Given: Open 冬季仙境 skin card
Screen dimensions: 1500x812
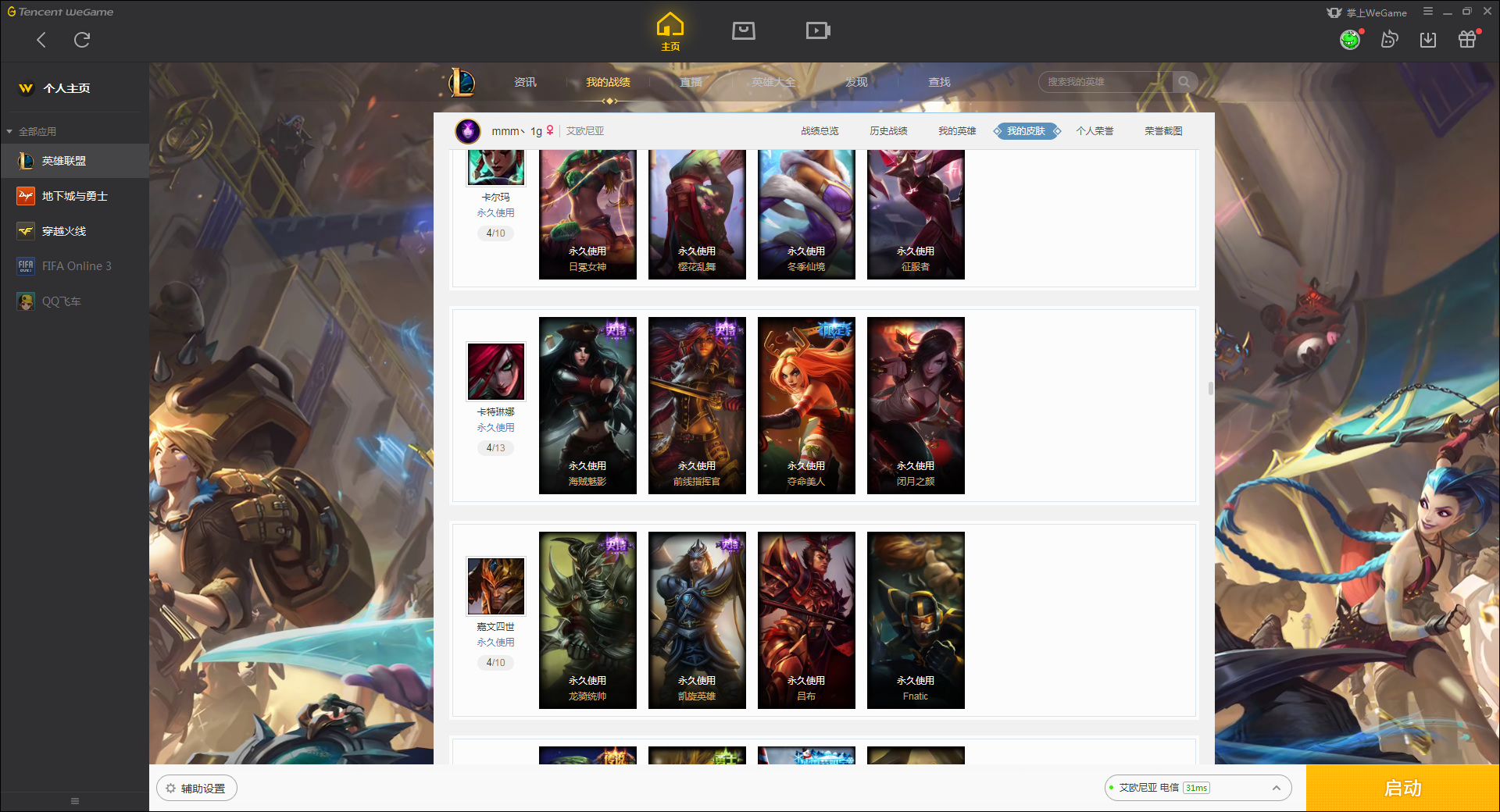Looking at the screenshot, I should click(x=806, y=215).
